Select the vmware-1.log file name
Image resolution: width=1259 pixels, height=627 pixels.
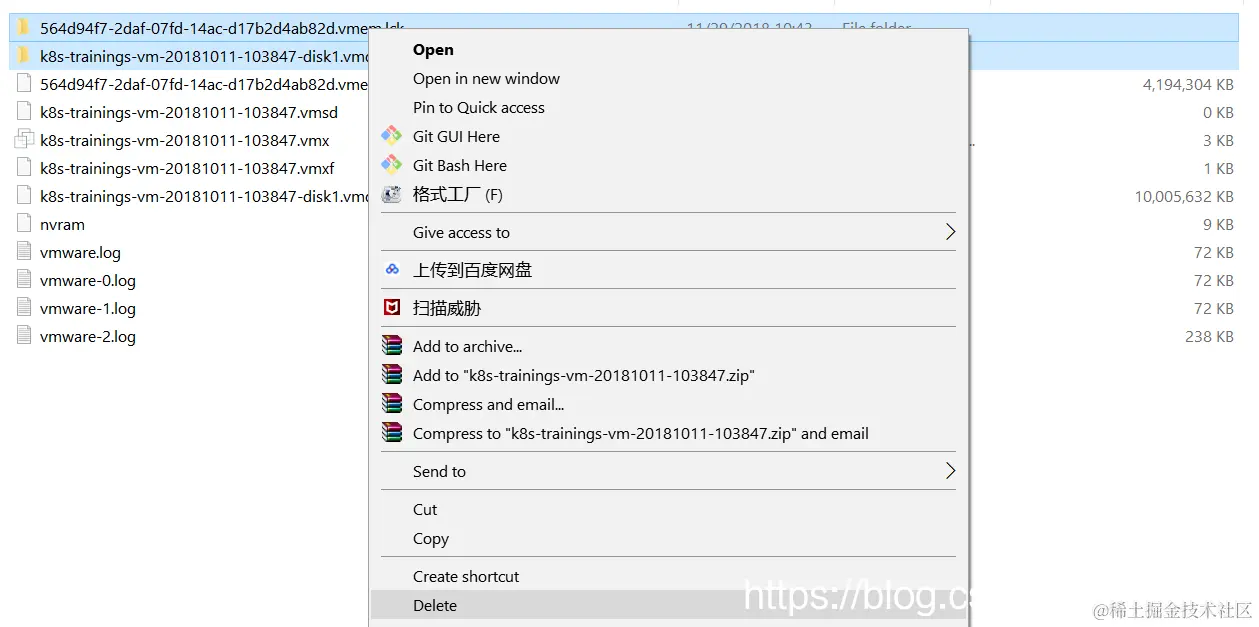coord(88,308)
